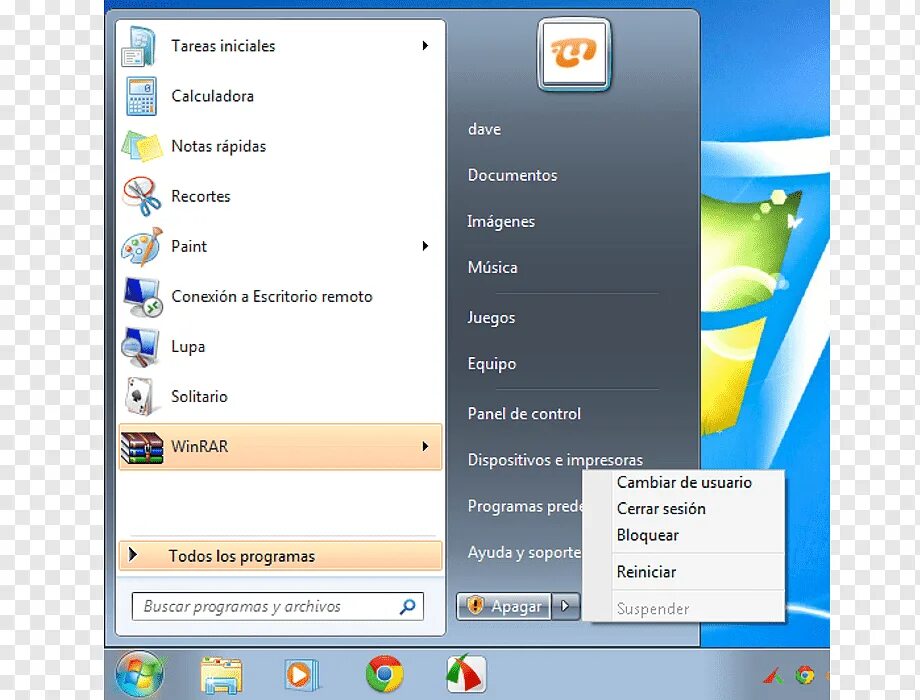920x700 pixels.
Task: Click the Conexión a Escritorio remoto label
Action: click(272, 296)
